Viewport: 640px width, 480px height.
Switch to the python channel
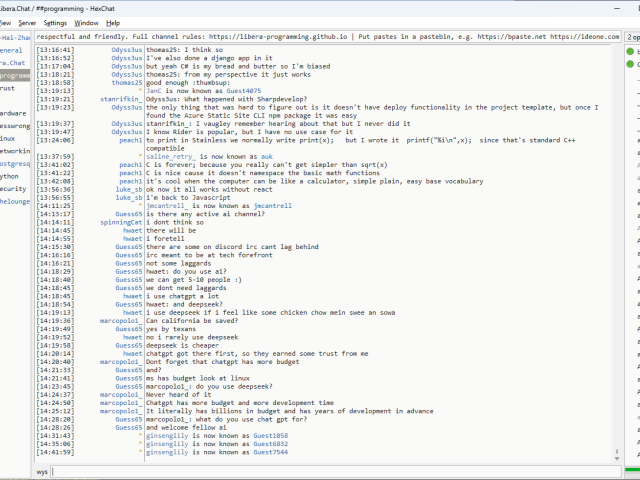pyautogui.click(x=10, y=176)
